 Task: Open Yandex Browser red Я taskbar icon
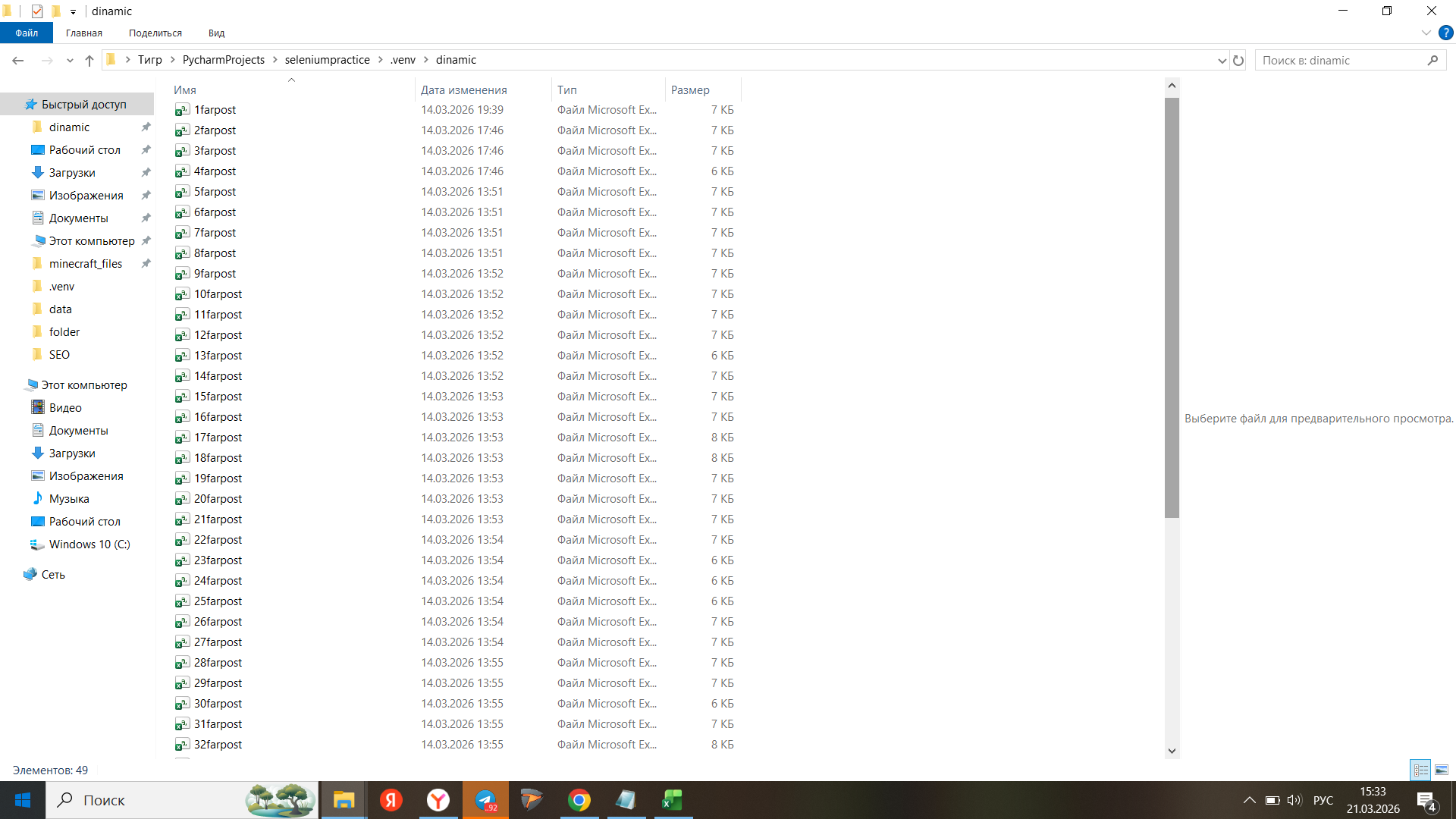tap(391, 800)
